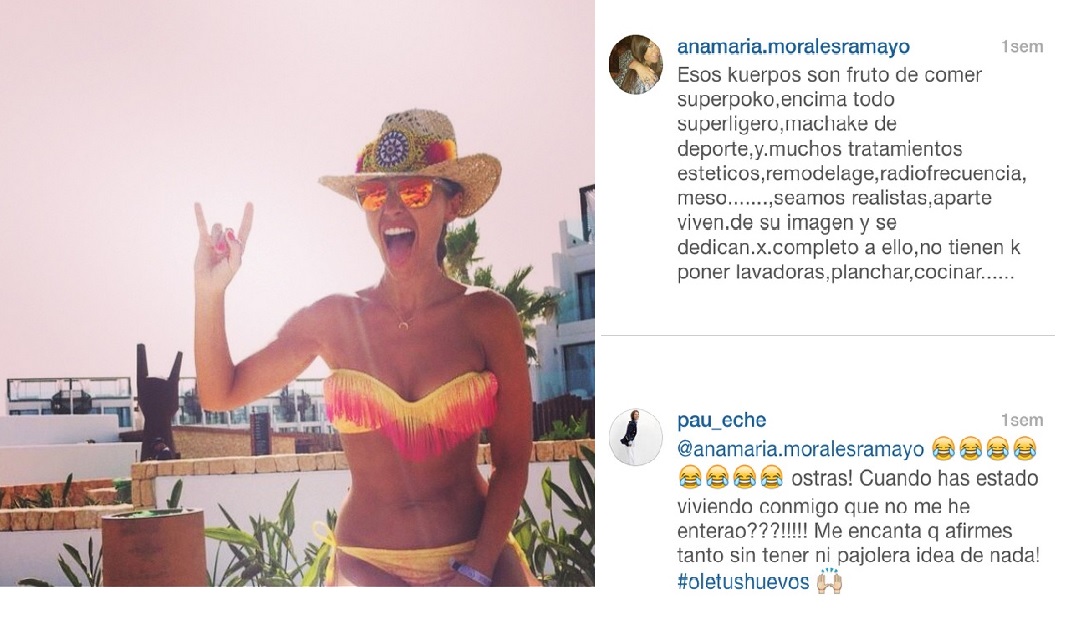Viewport: 1074px width, 623px height.
Task: Visit the anamaria.moralesramayo username link
Action: tap(793, 46)
